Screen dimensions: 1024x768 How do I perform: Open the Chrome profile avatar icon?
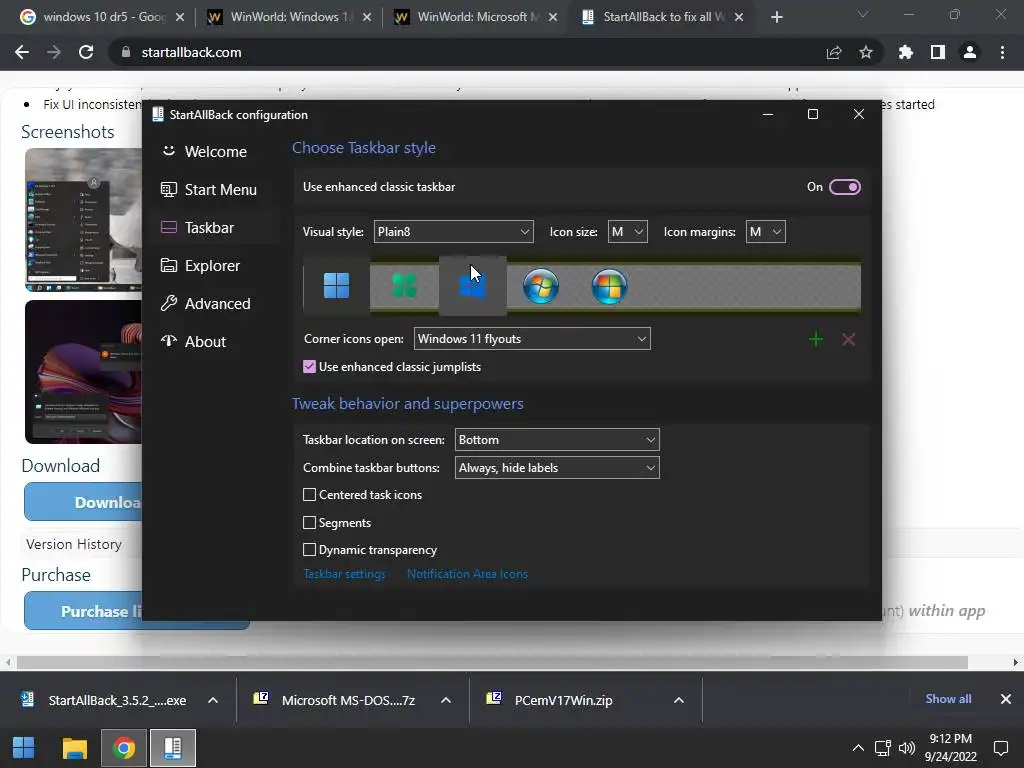click(970, 52)
